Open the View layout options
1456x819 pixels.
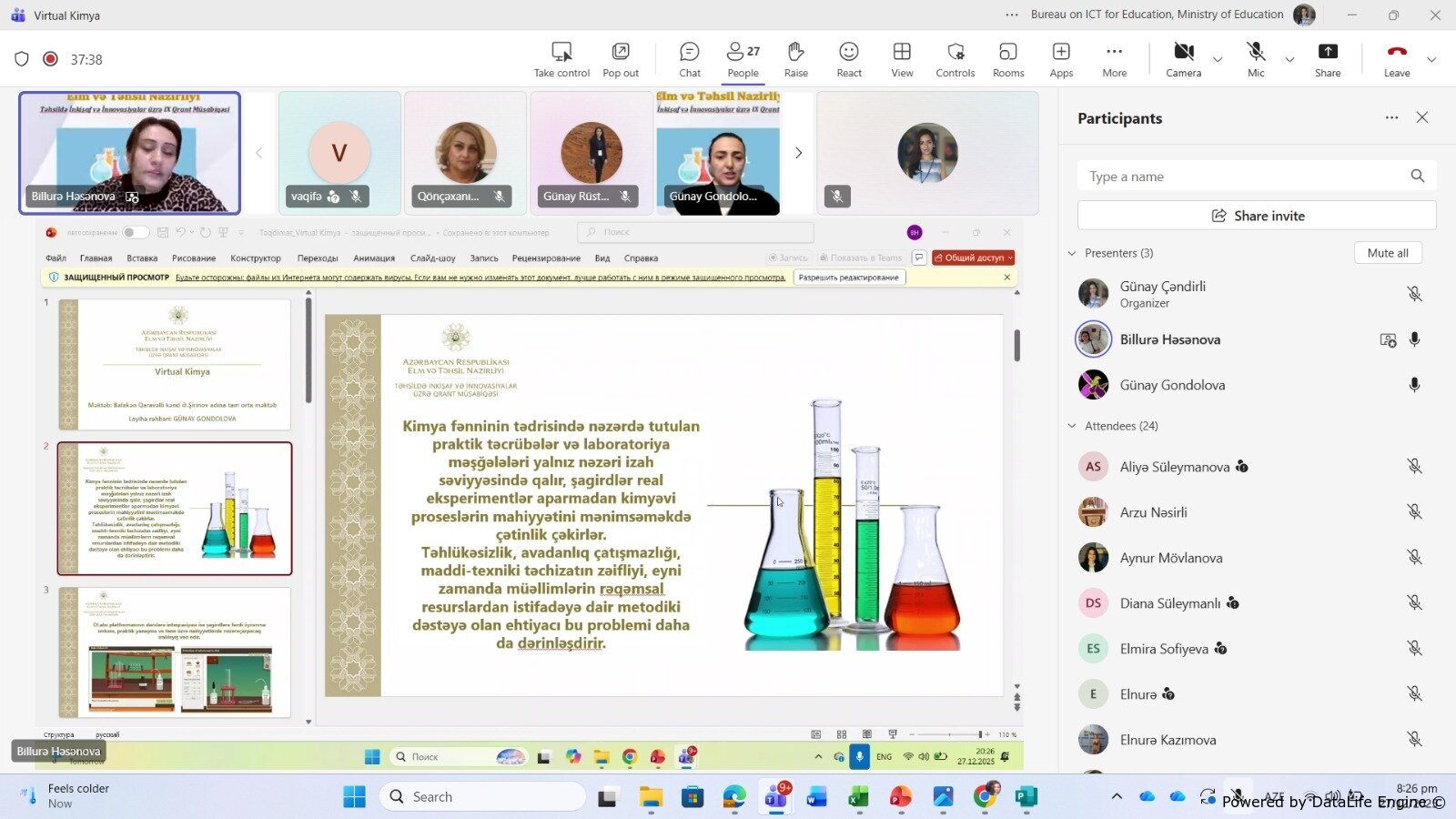tap(901, 59)
